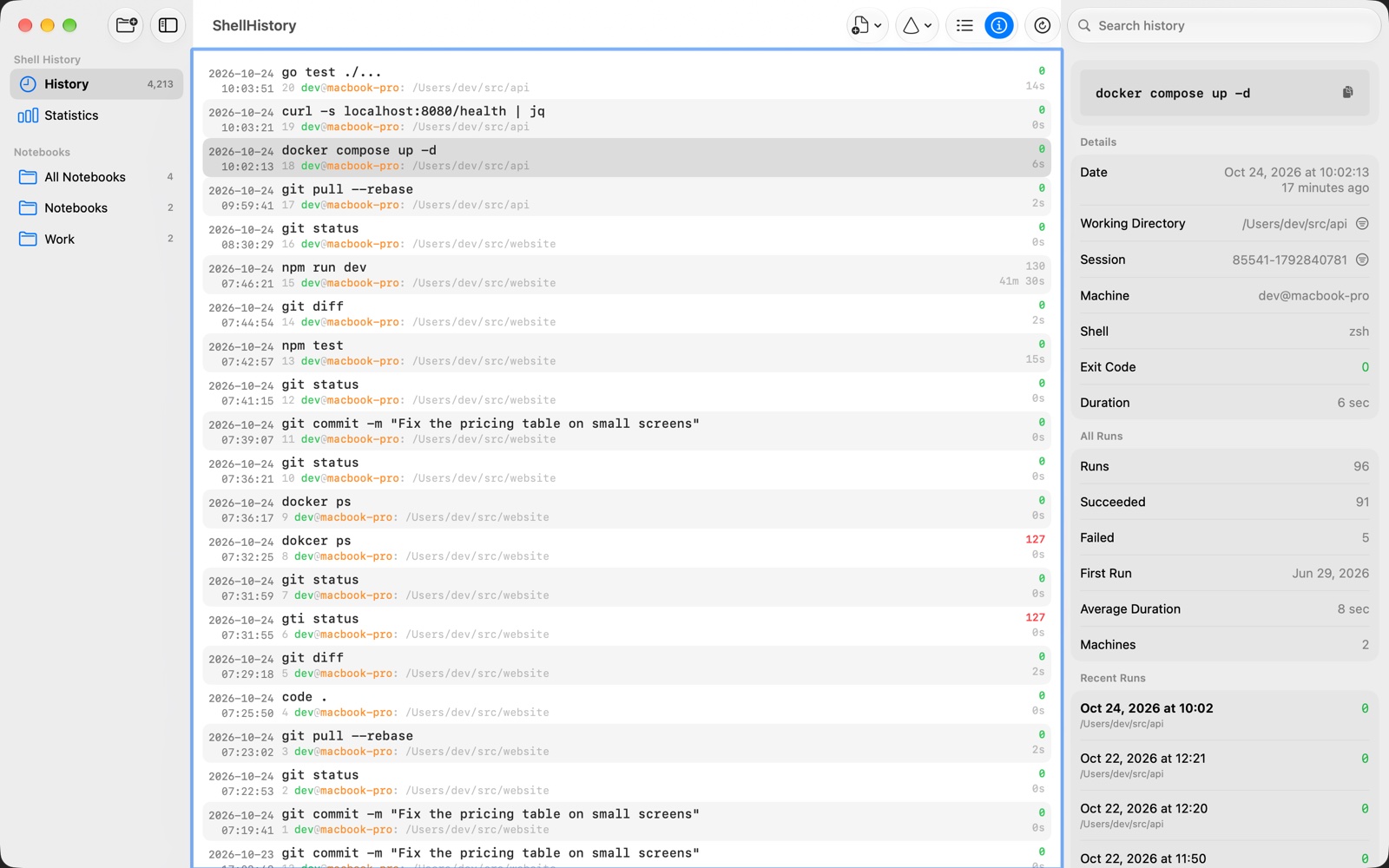Viewport: 1389px width, 868px height.
Task: Switch to the list view icon
Action: coord(964,26)
